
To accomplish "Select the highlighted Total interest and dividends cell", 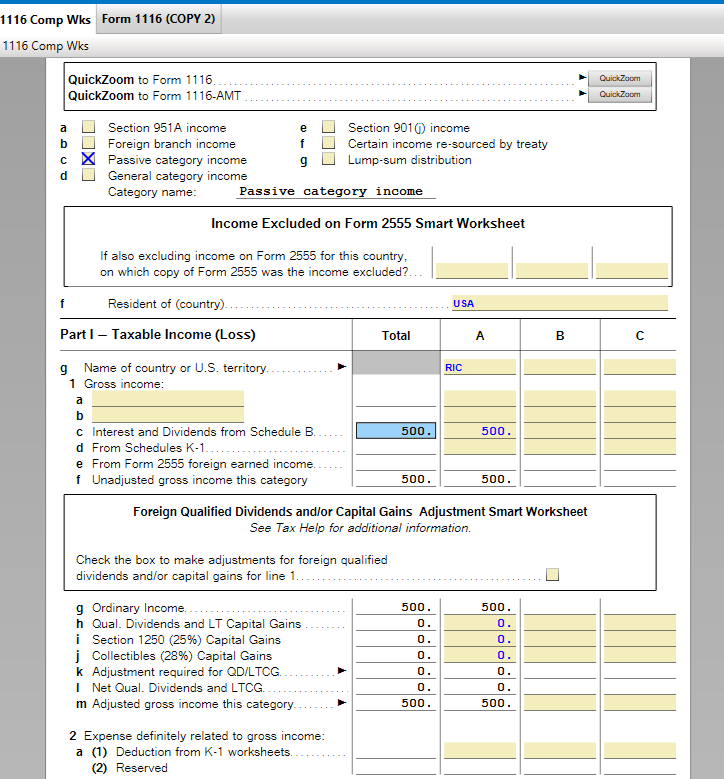I will pyautogui.click(x=396, y=432).
